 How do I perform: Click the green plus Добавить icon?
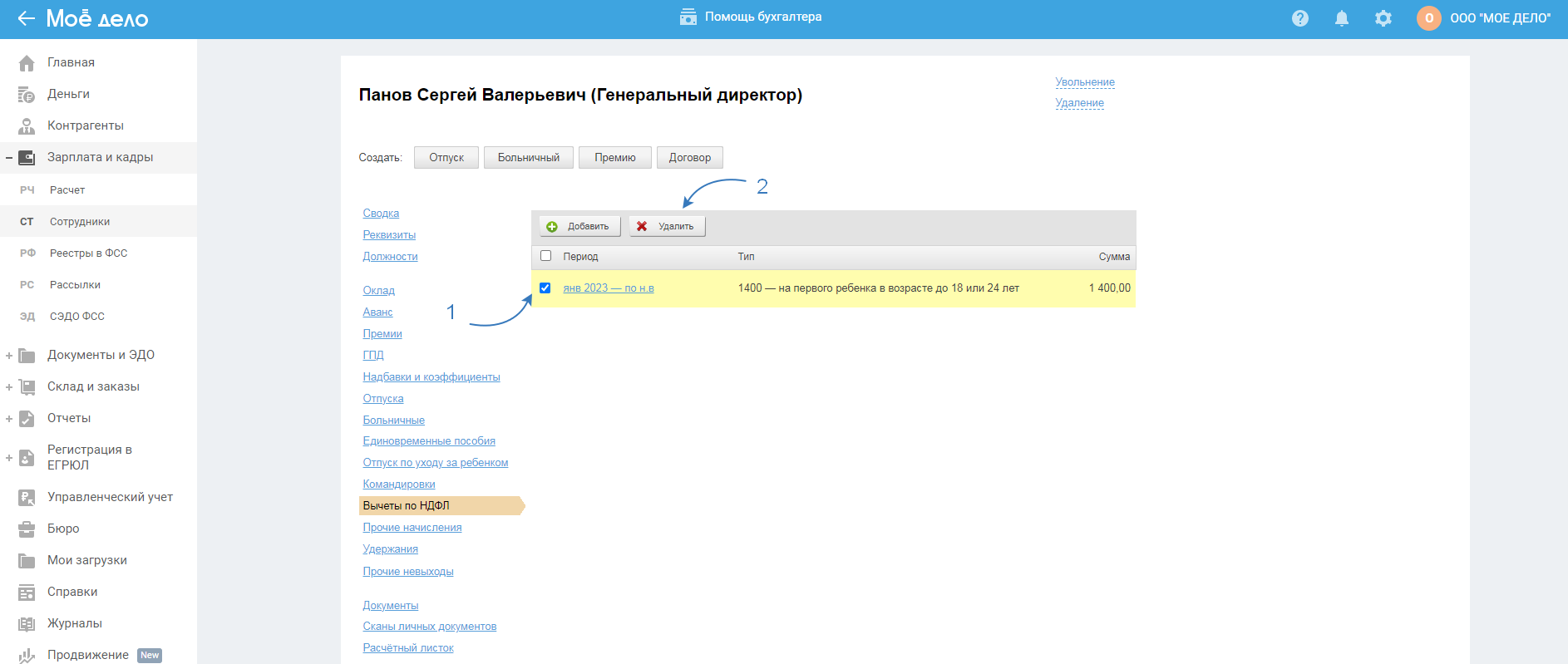[552, 227]
